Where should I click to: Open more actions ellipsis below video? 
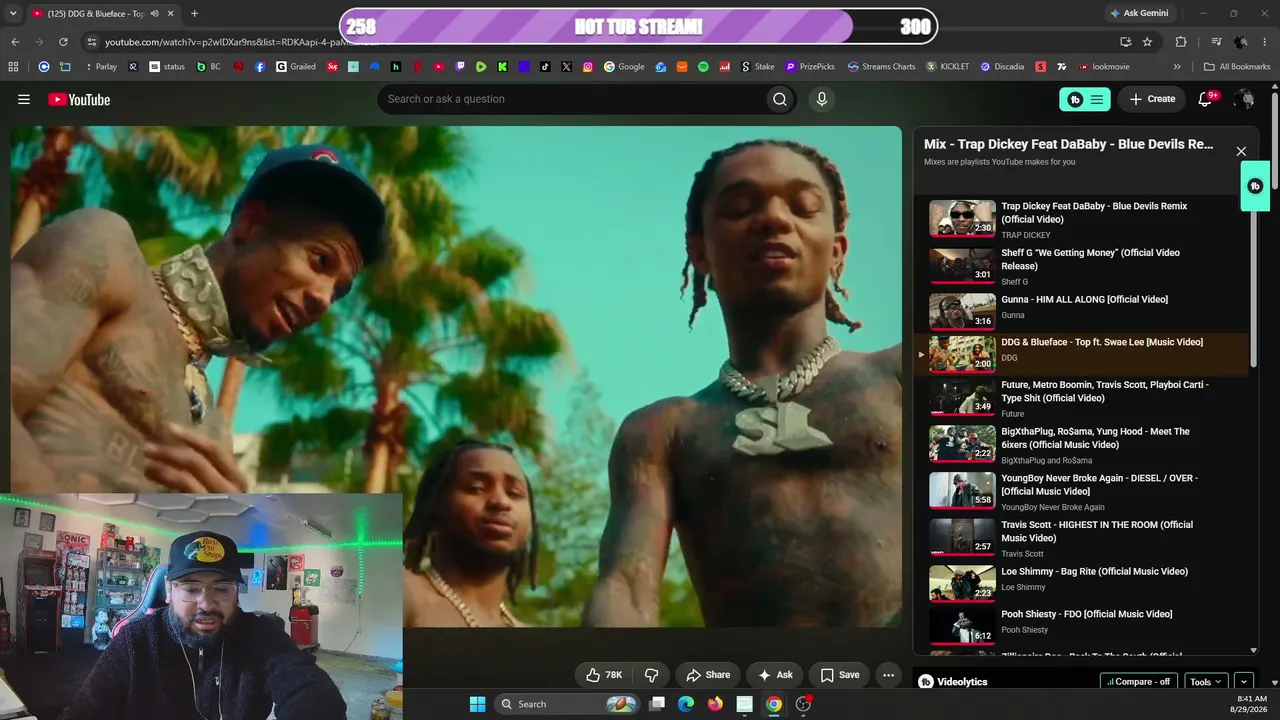tap(888, 675)
